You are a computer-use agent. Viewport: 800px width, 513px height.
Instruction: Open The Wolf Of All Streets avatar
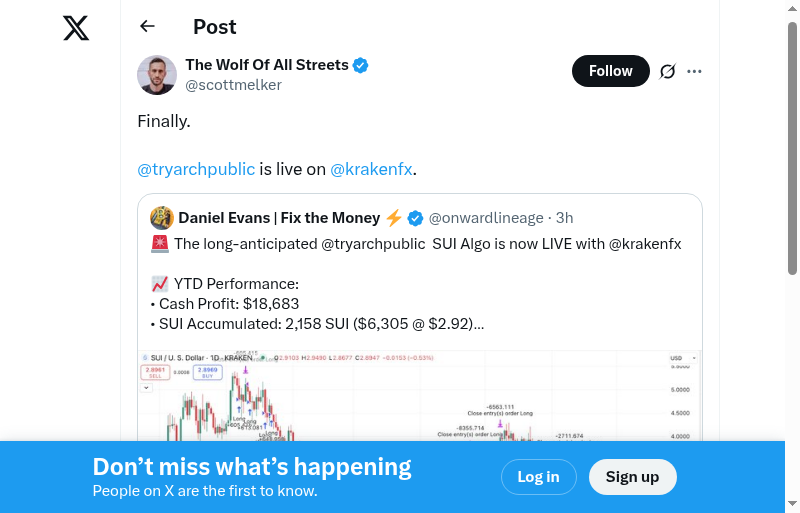click(x=157, y=75)
